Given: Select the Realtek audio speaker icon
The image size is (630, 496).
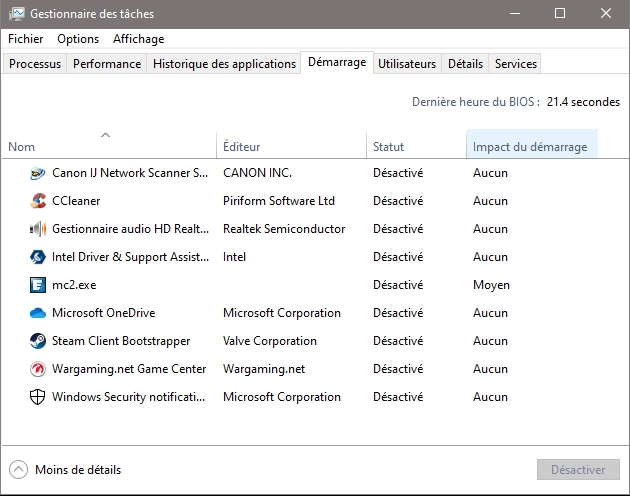Looking at the screenshot, I should tap(38, 229).
